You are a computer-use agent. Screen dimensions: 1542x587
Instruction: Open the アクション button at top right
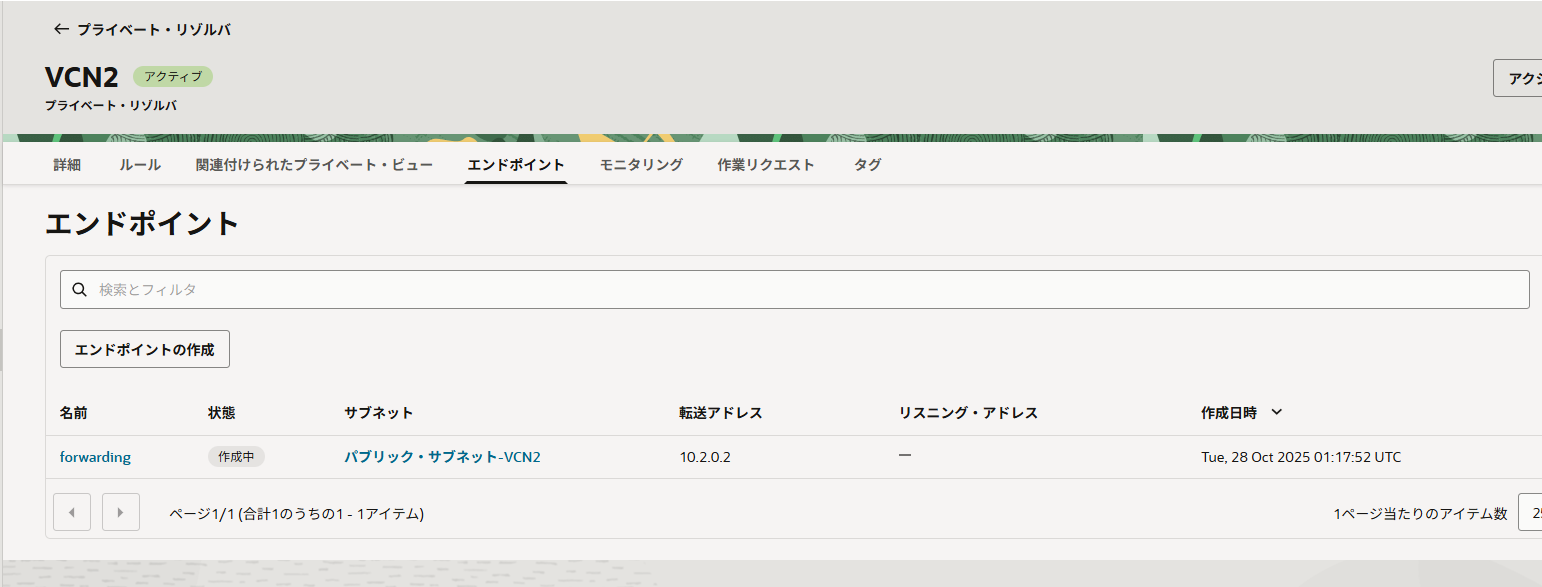pos(1517,78)
